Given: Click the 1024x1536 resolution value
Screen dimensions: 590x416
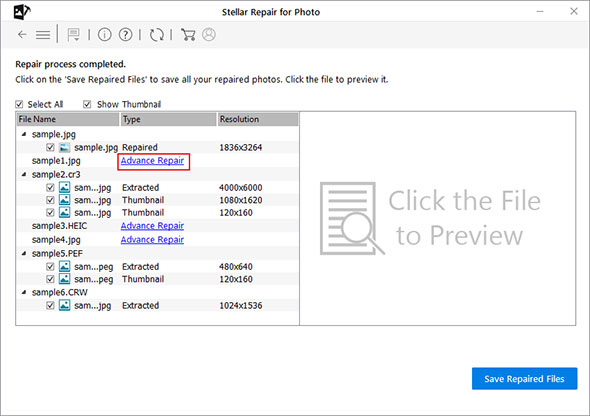Looking at the screenshot, I should pos(241,305).
